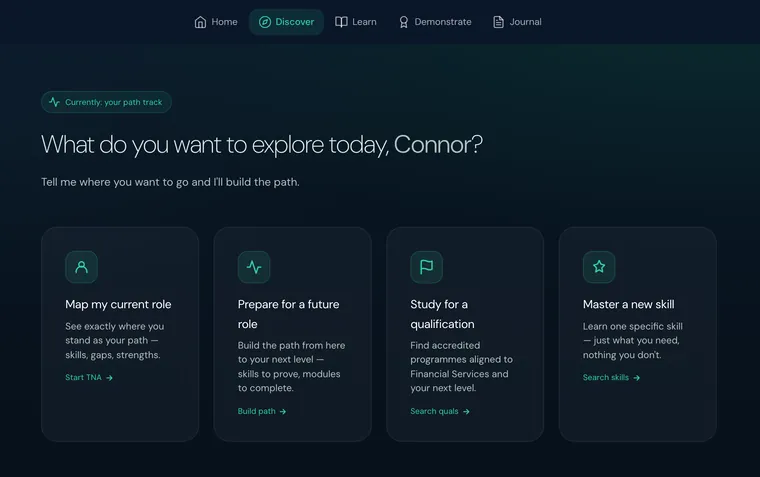This screenshot has height=477, width=760.
Task: Follow the Build path link
Action: coord(262,412)
